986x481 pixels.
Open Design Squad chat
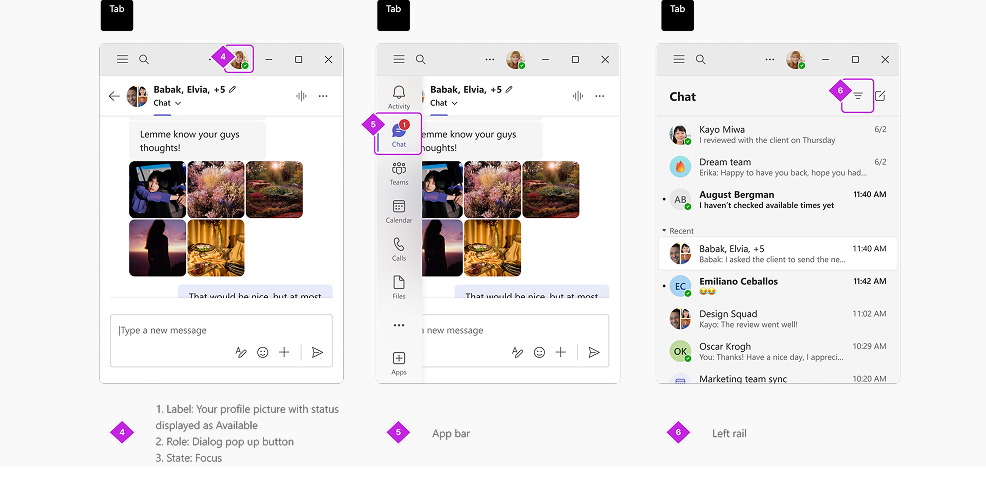pos(778,319)
